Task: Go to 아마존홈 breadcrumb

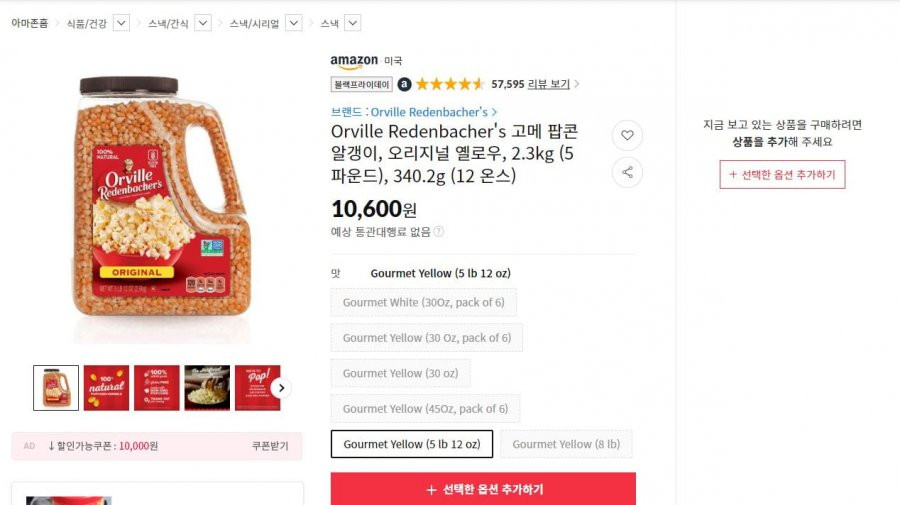Action: 29,24
